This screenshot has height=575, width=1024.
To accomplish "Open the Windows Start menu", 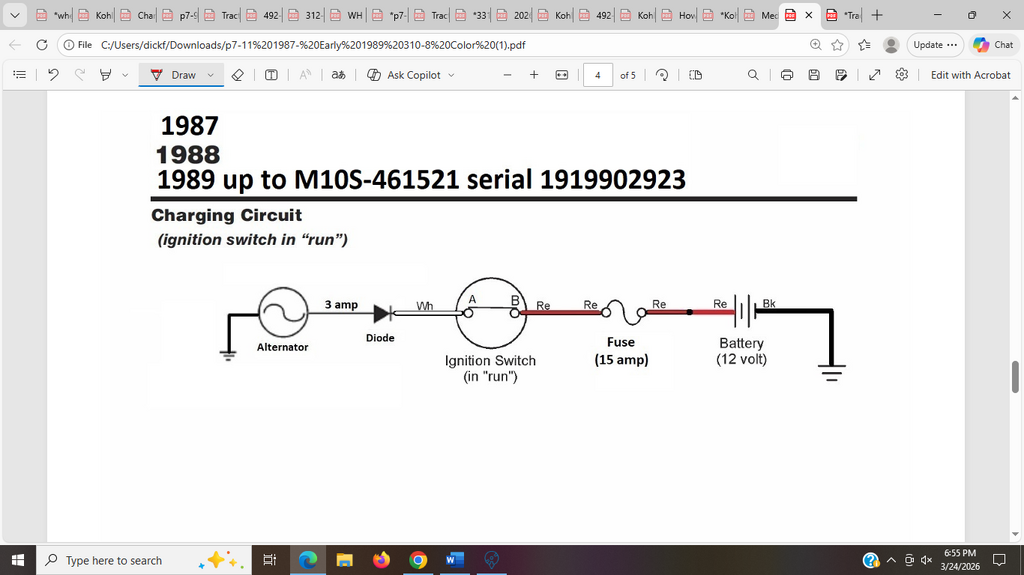I will 18,560.
